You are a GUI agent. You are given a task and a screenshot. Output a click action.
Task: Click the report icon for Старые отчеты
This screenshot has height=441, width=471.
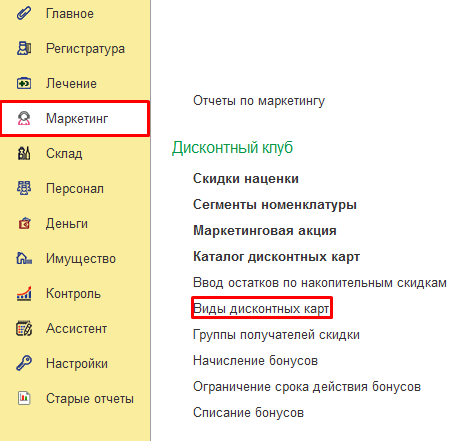tap(24, 398)
